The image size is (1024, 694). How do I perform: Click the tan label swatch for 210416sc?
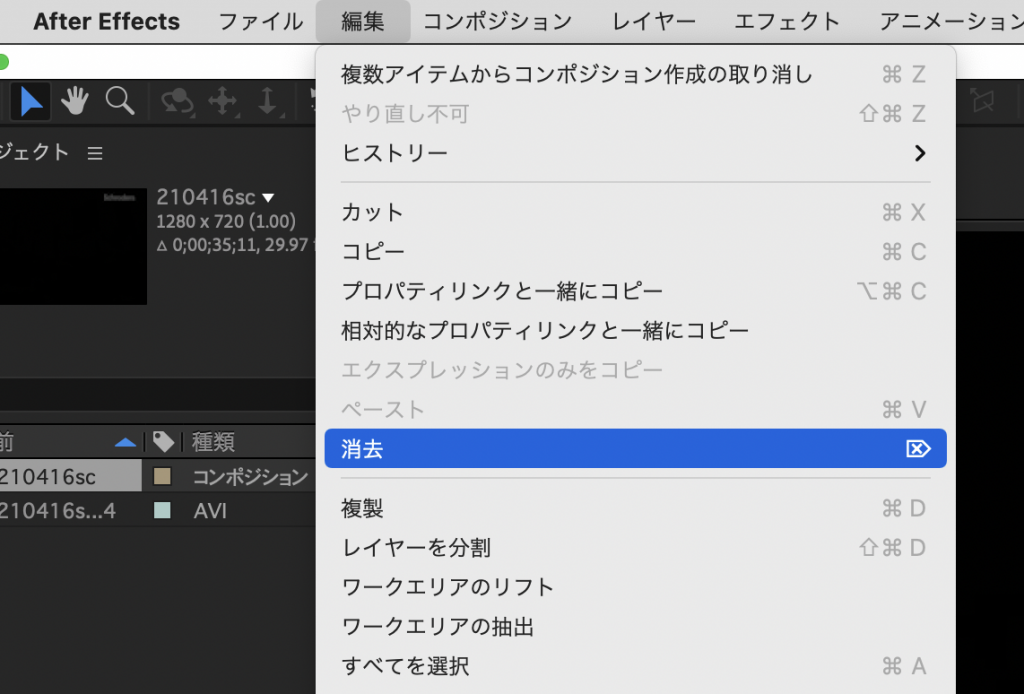(163, 477)
